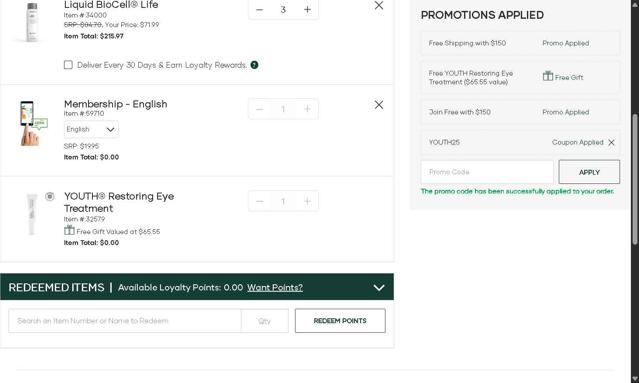Remove Membership - English item from cart
Viewport: 639px width, 383px height.
pyautogui.click(x=379, y=105)
